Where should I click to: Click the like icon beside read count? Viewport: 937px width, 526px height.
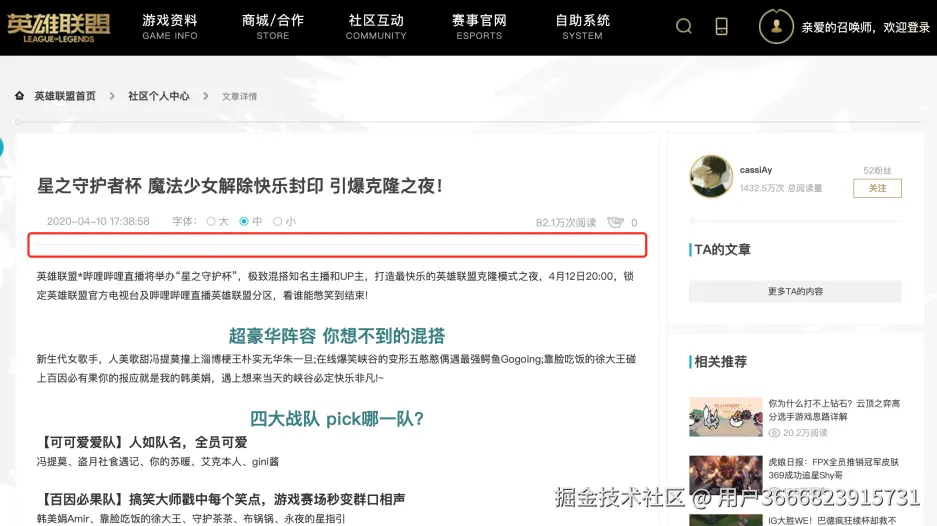(616, 222)
